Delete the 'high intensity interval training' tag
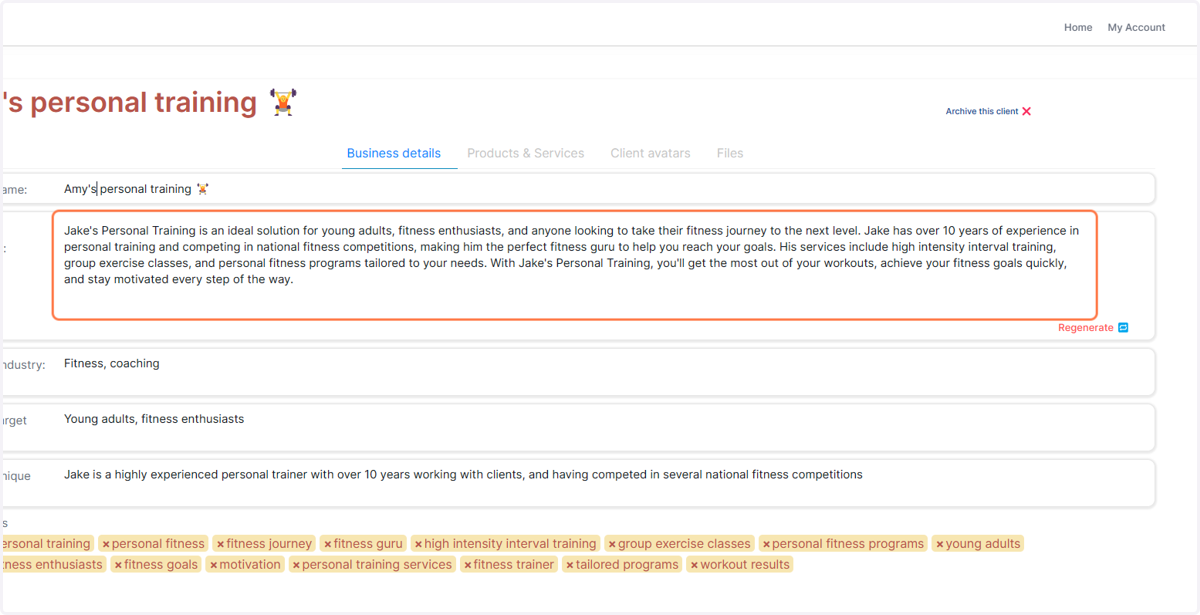Viewport: 1200px width, 615px height. point(418,544)
